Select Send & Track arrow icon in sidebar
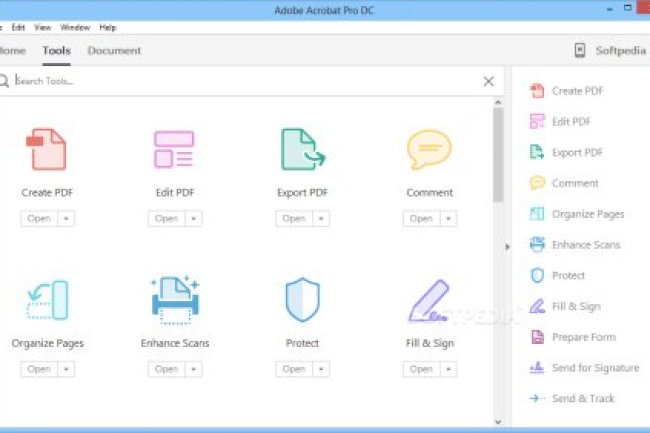The image size is (650, 433). pos(537,398)
